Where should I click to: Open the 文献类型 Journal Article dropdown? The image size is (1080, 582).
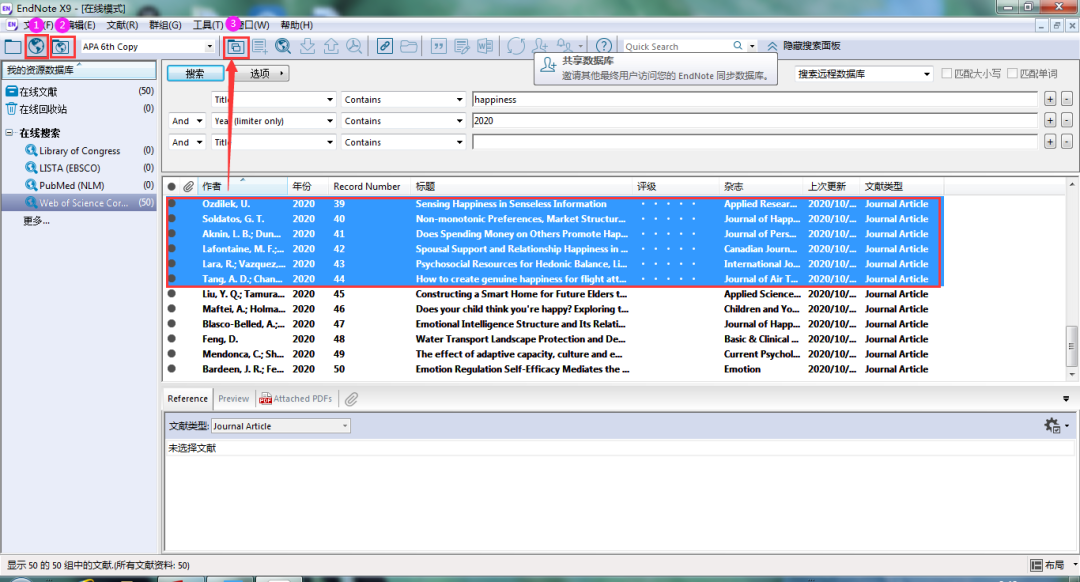point(344,426)
